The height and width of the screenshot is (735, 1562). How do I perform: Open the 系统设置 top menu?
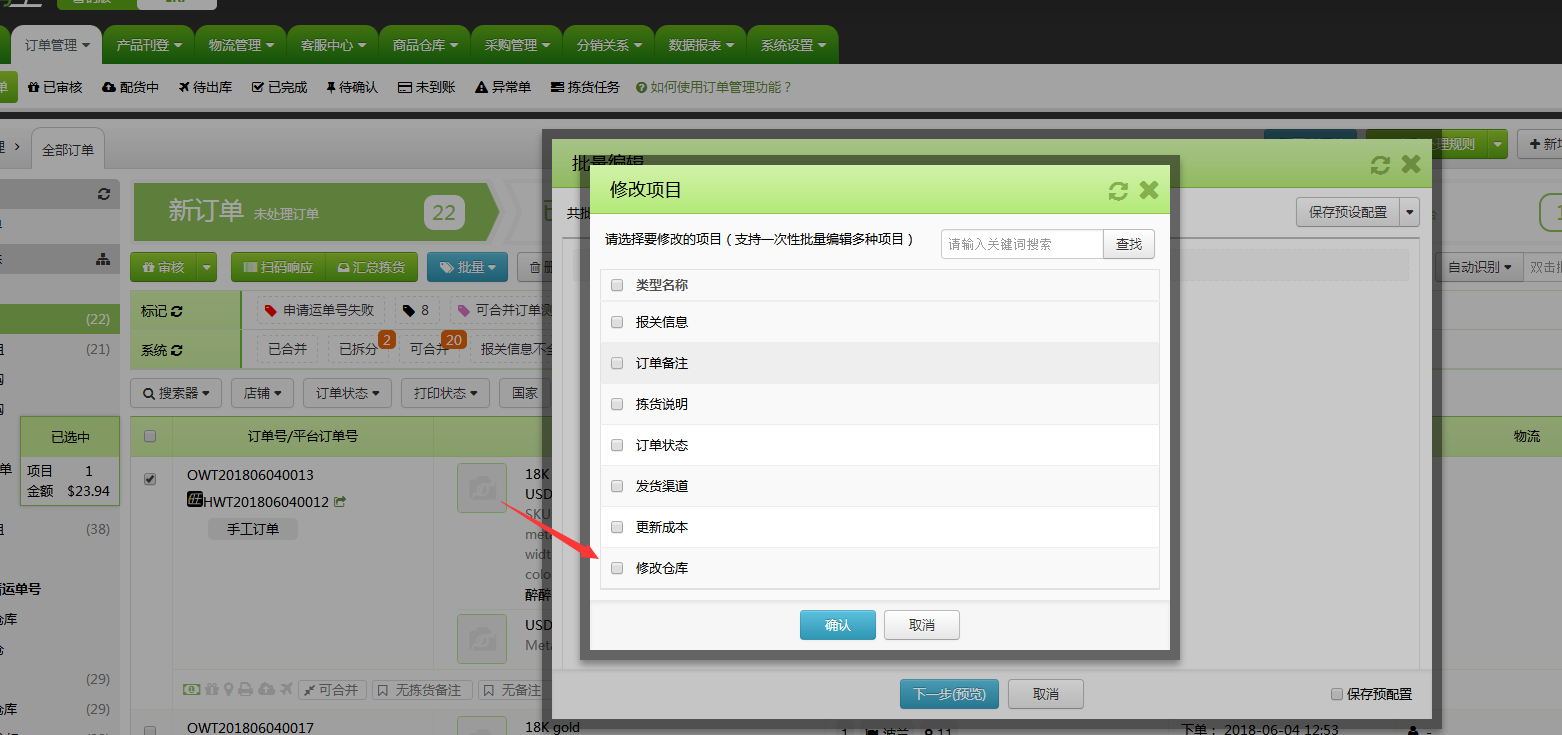(x=793, y=45)
